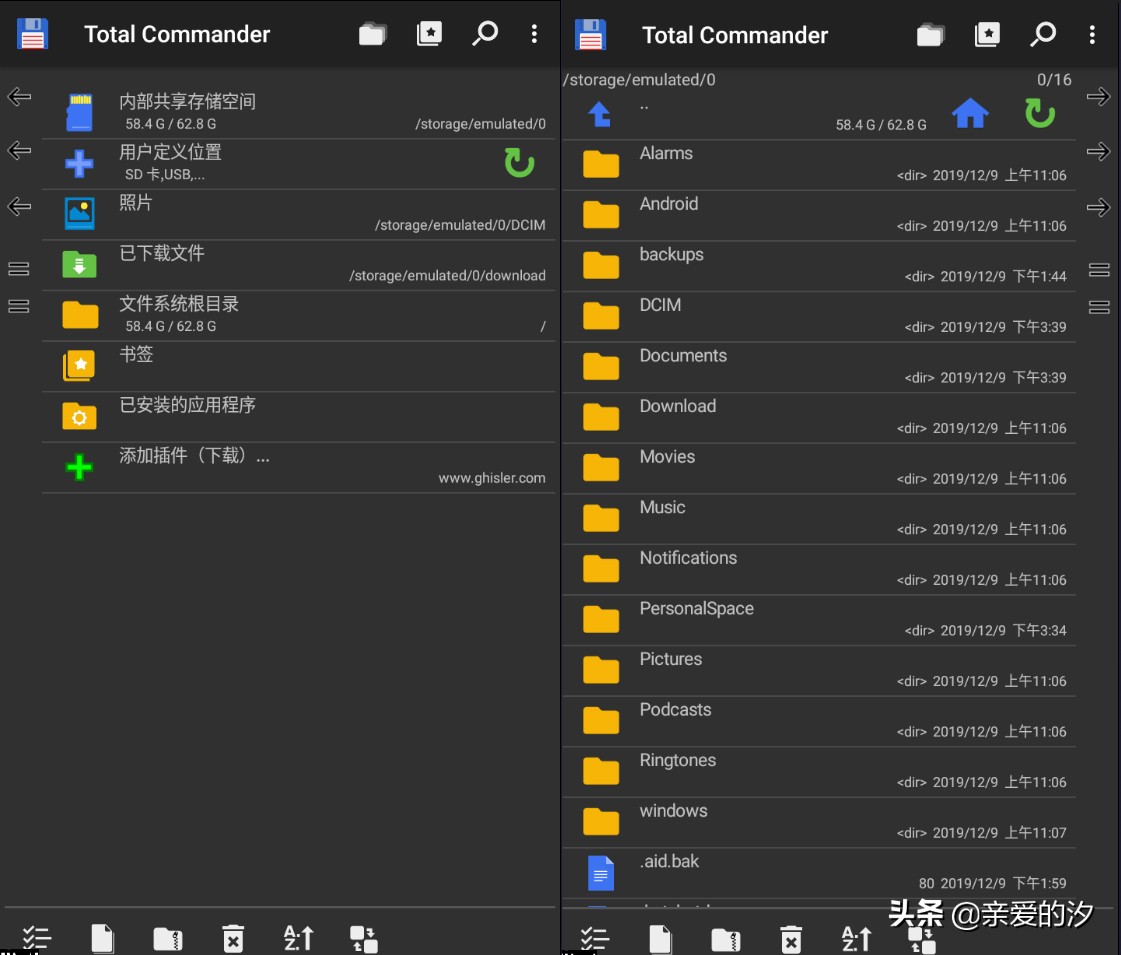Tap the search magnifier in left panel

[485, 34]
